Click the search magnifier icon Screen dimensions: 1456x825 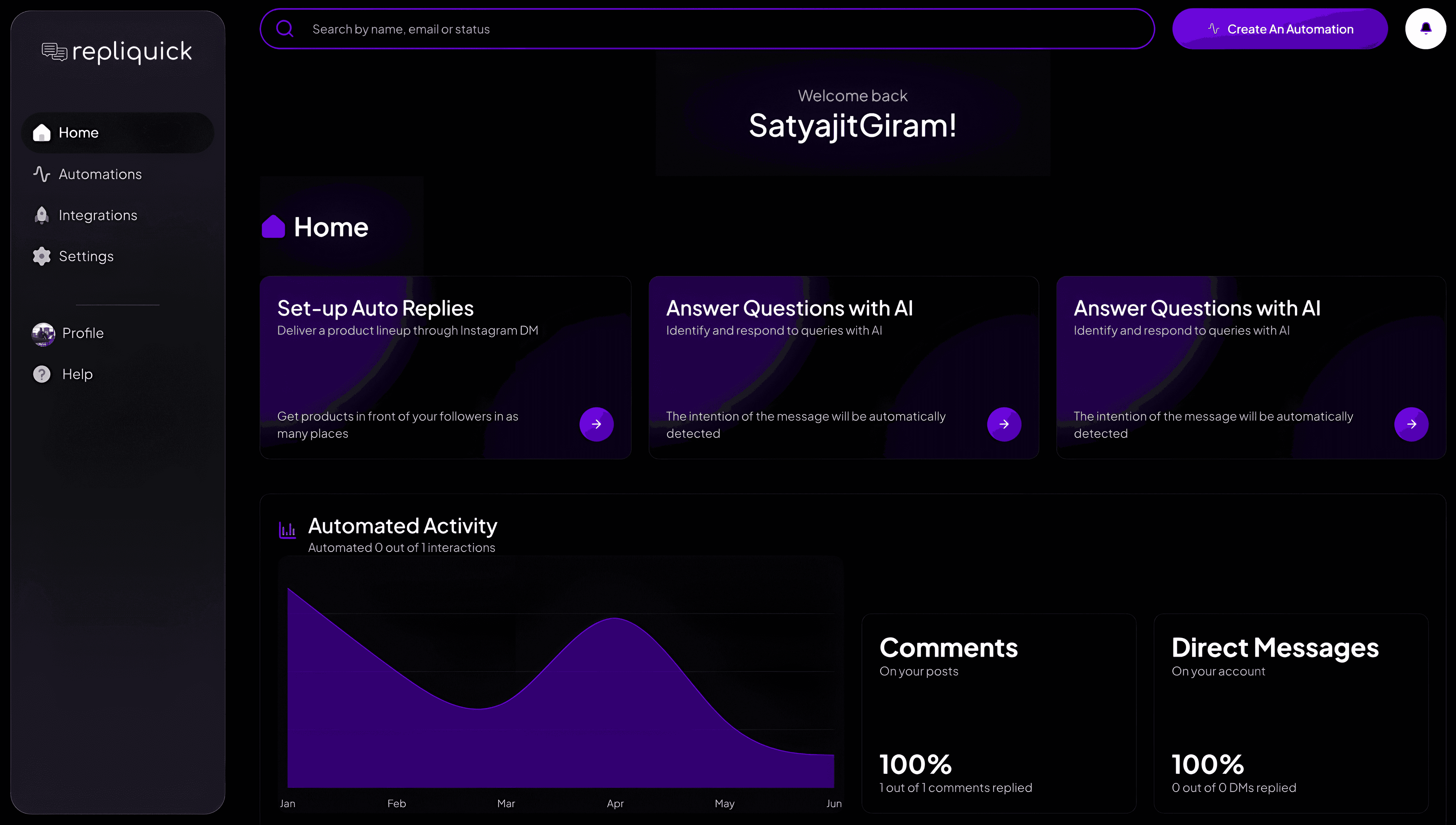[x=285, y=28]
